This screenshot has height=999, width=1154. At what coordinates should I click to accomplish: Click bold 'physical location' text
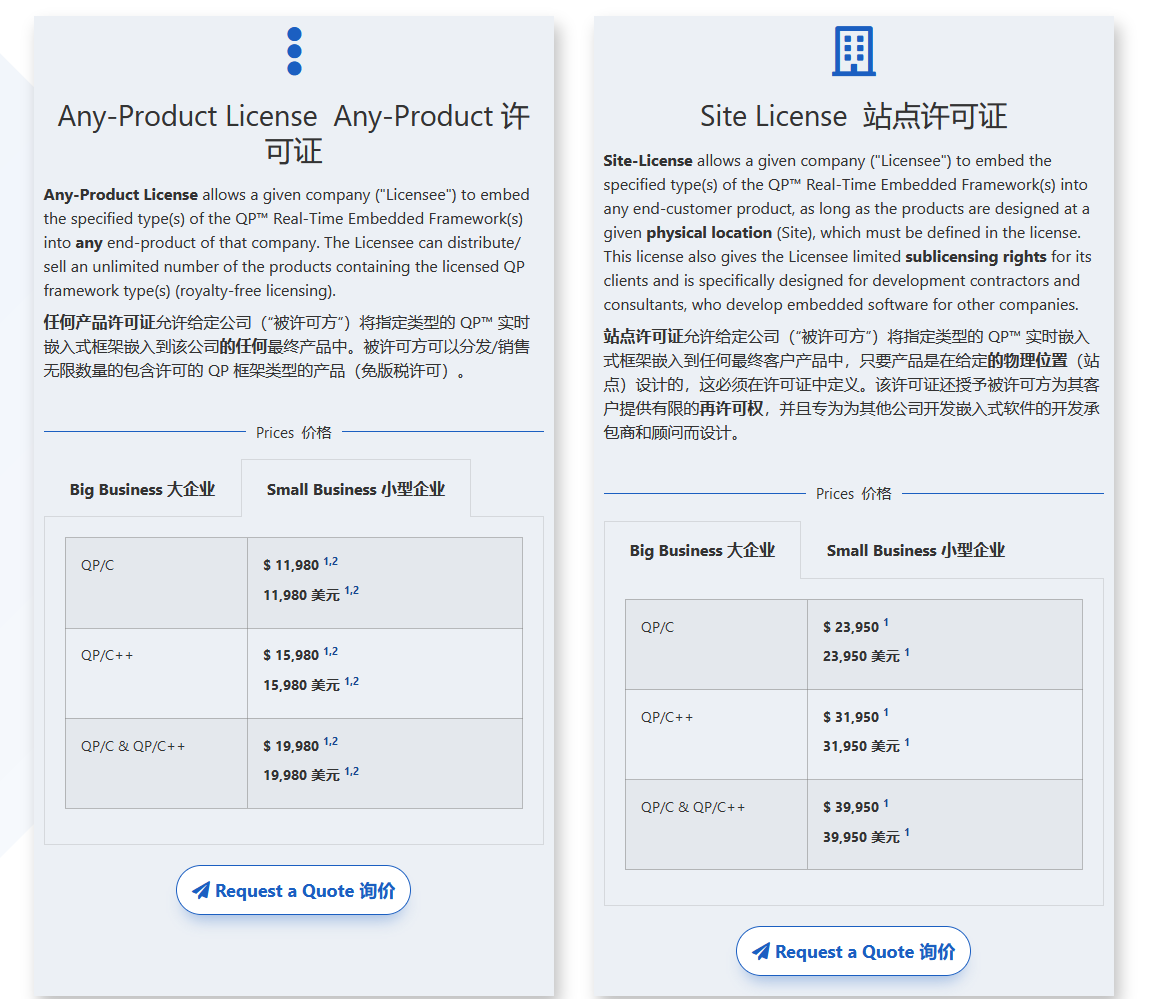click(x=709, y=233)
